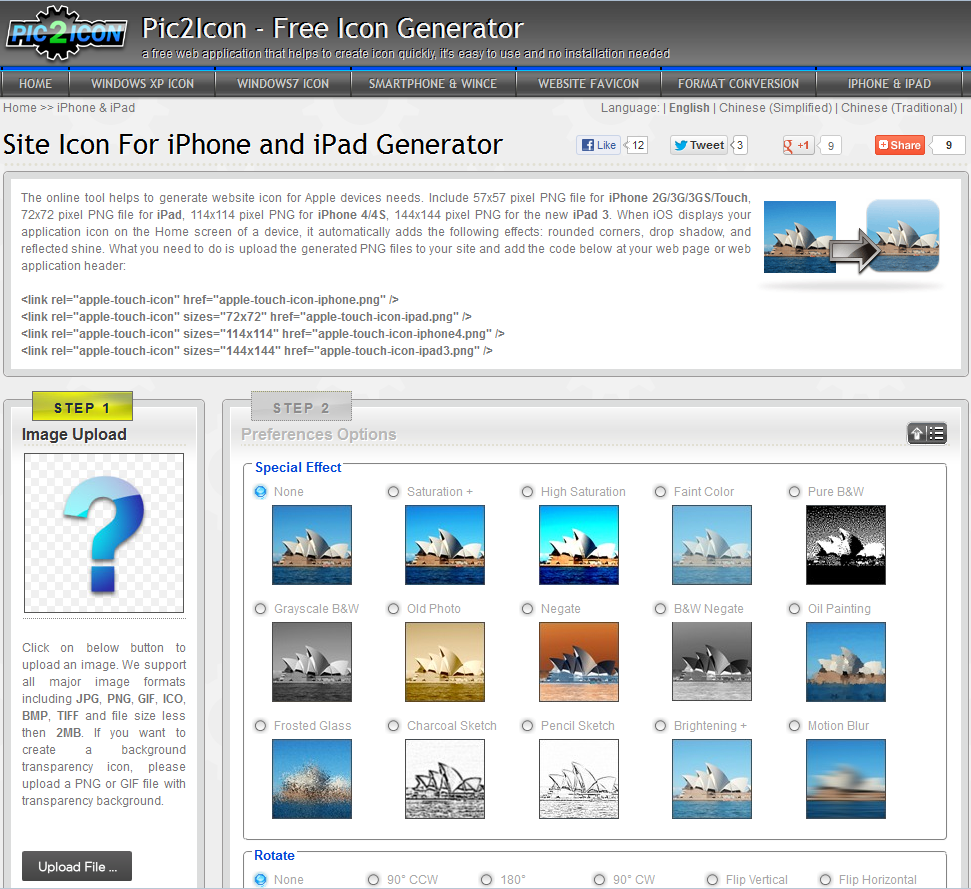This screenshot has width=971, height=889.
Task: Select the 90° CW rotate option
Action: (599, 880)
